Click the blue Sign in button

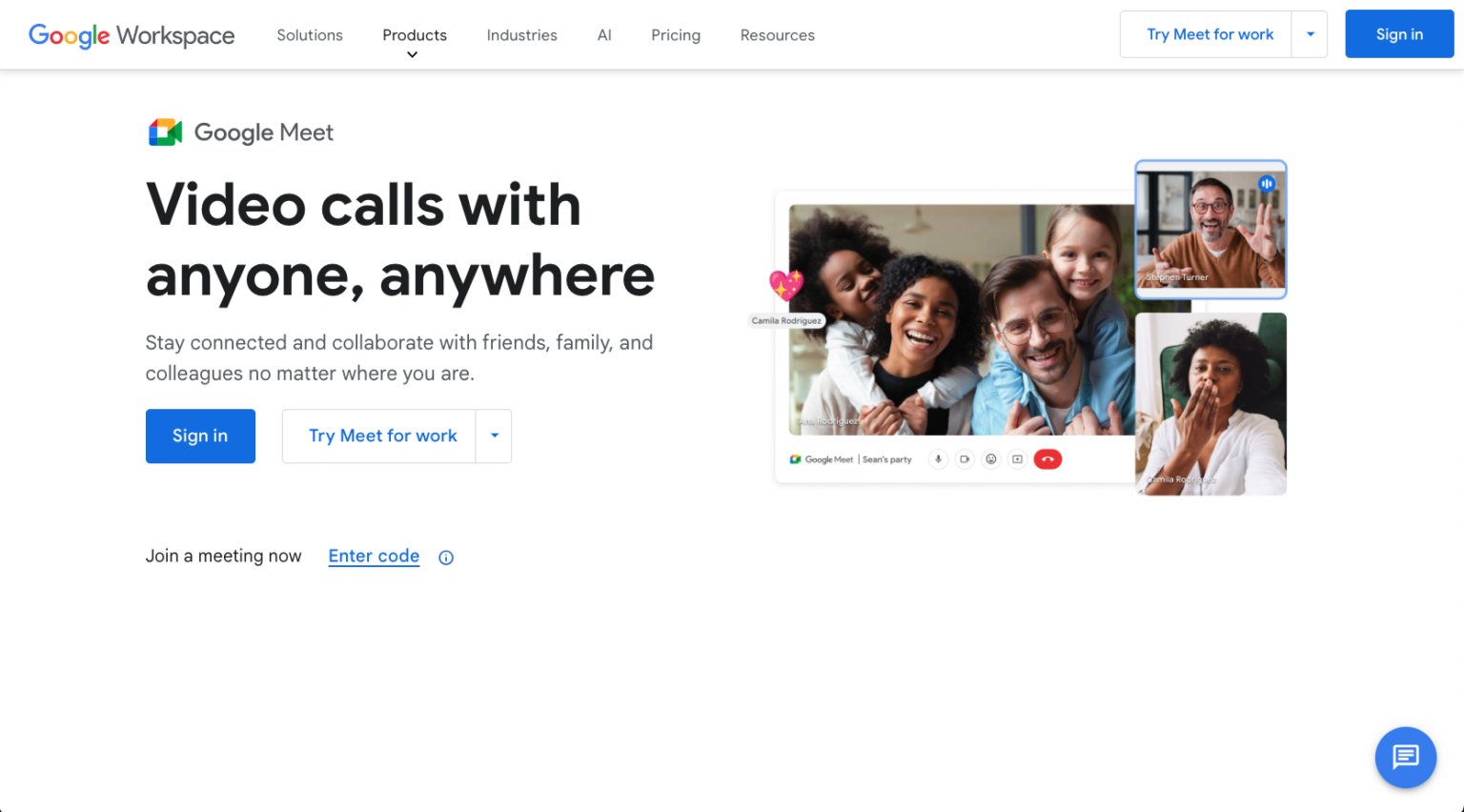click(x=1398, y=33)
